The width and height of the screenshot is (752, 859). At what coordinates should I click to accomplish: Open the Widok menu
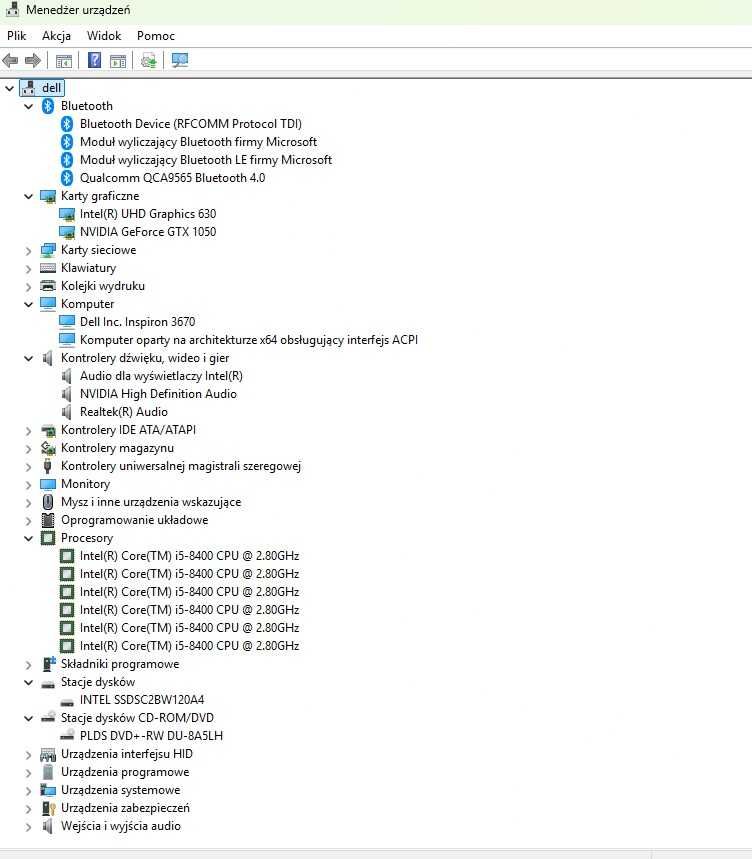[104, 36]
